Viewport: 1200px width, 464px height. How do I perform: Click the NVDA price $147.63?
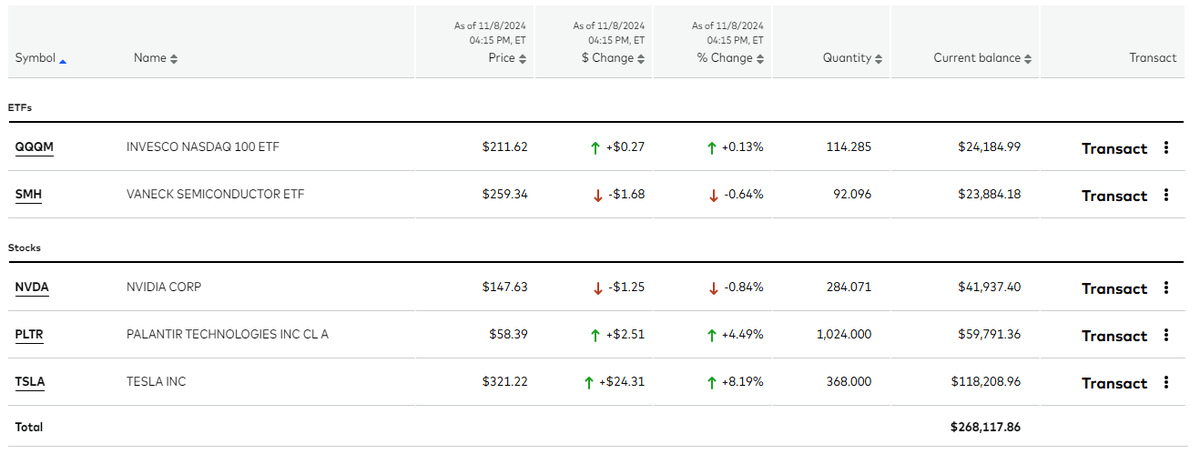(x=505, y=287)
